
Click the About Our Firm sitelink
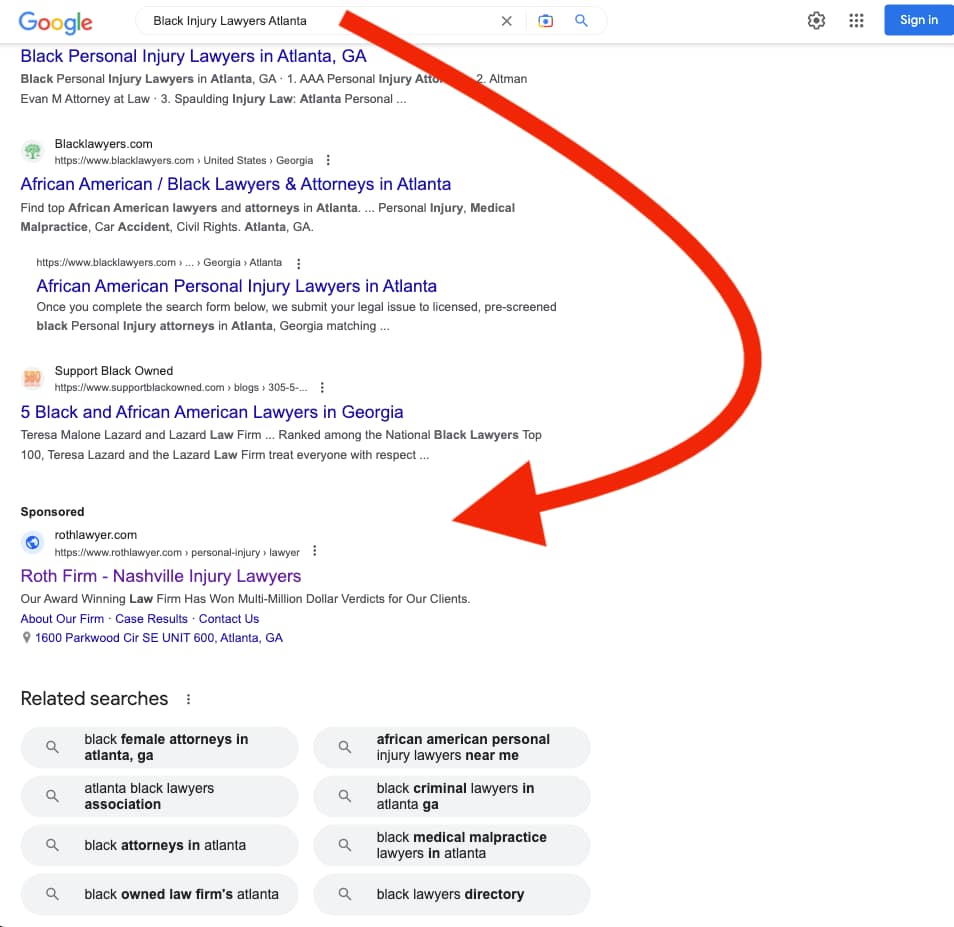coord(62,619)
